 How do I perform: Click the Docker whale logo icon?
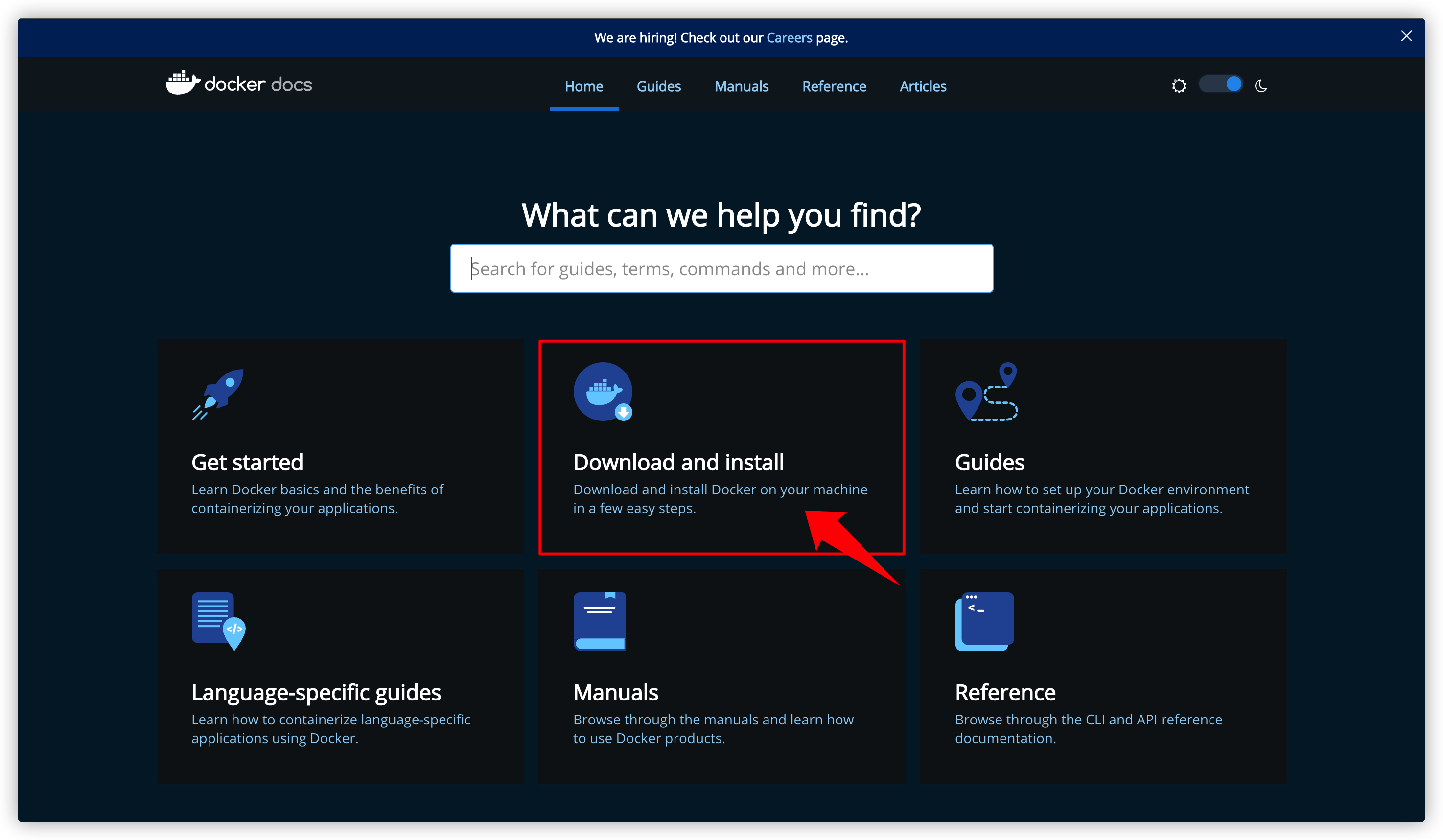pyautogui.click(x=183, y=82)
